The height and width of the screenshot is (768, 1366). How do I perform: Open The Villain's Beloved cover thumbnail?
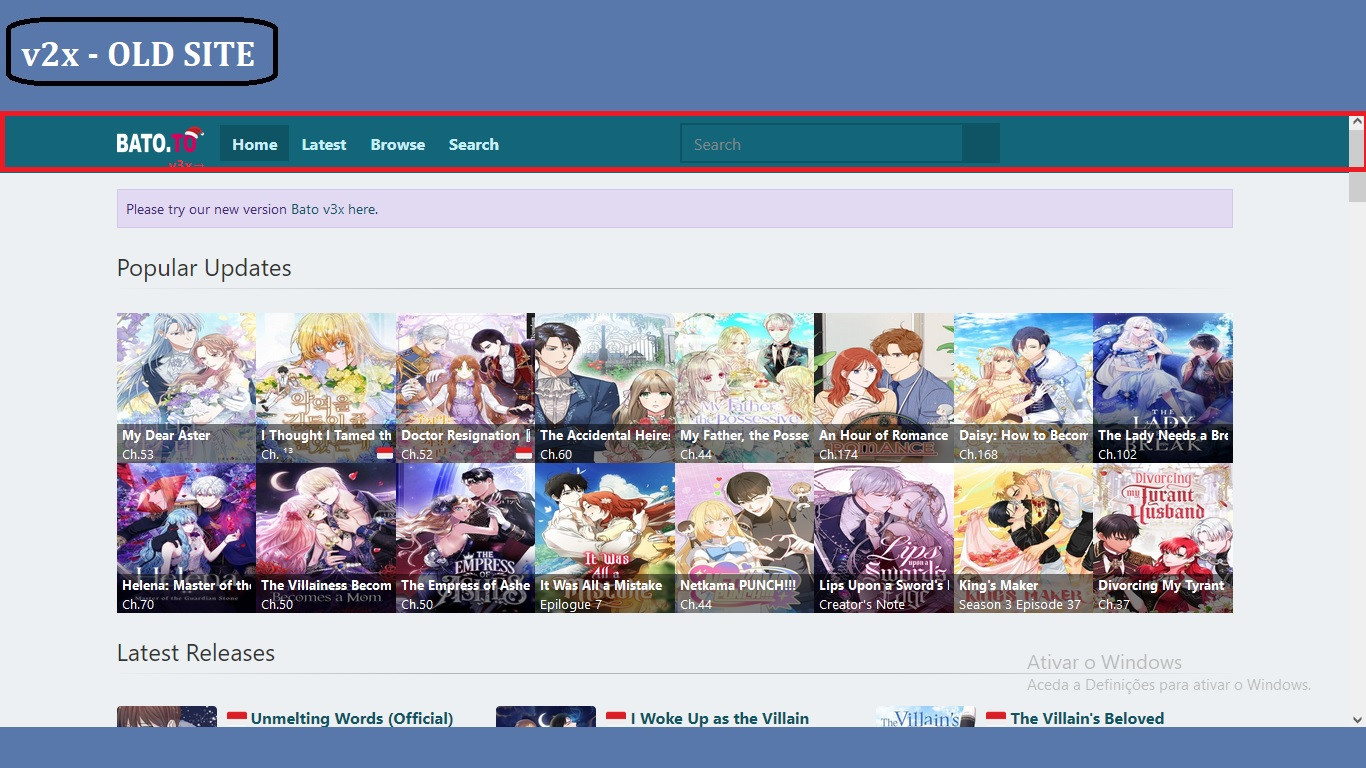pos(926,717)
